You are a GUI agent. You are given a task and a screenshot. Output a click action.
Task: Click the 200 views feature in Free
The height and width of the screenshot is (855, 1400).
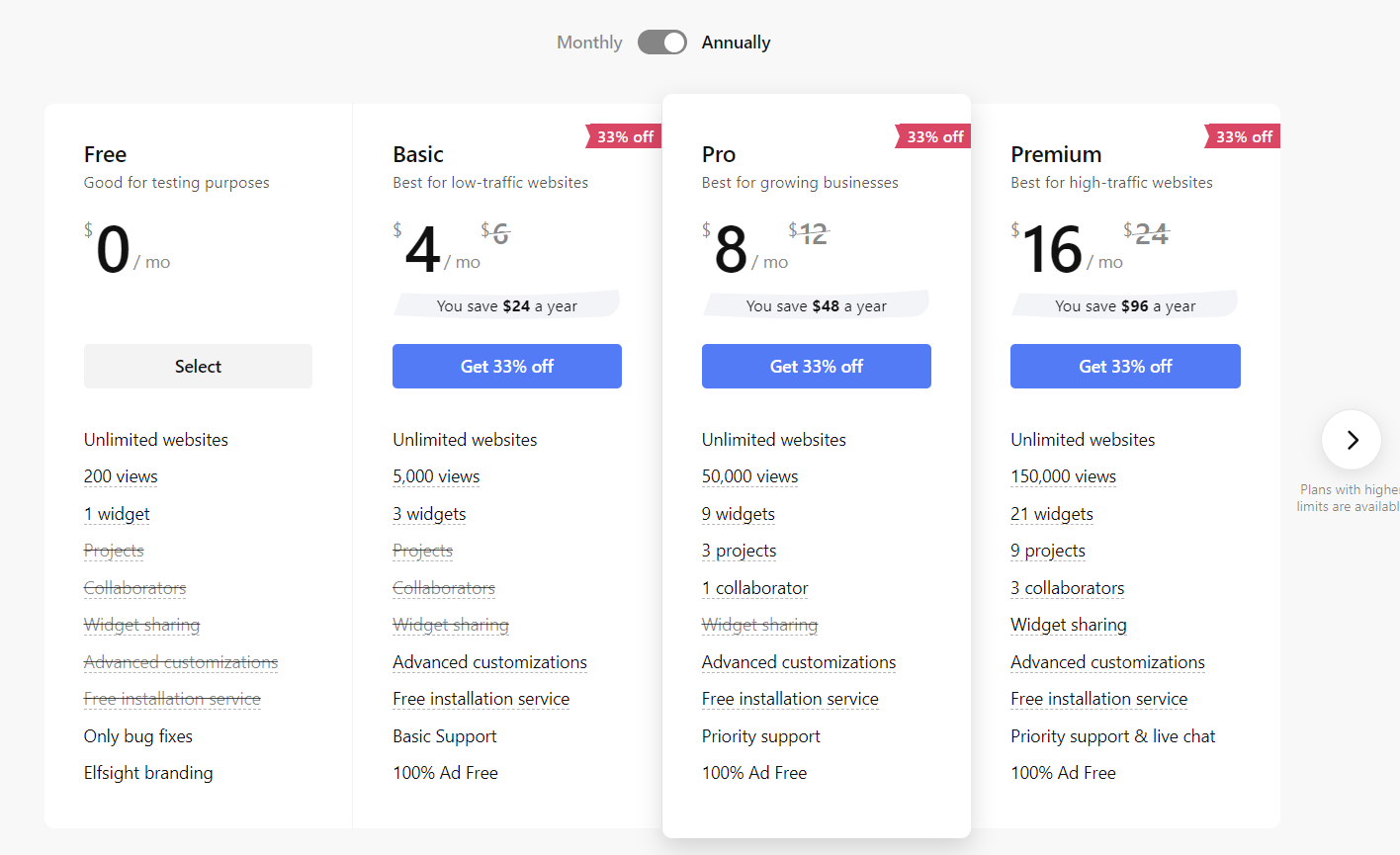pyautogui.click(x=121, y=476)
